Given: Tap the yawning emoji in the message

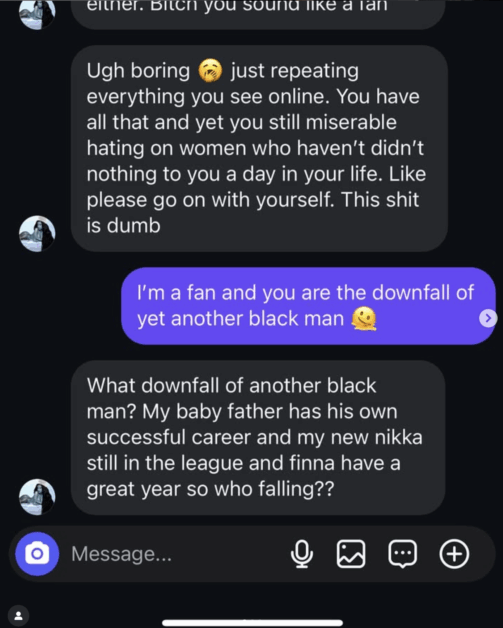Looking at the screenshot, I should pos(210,70).
